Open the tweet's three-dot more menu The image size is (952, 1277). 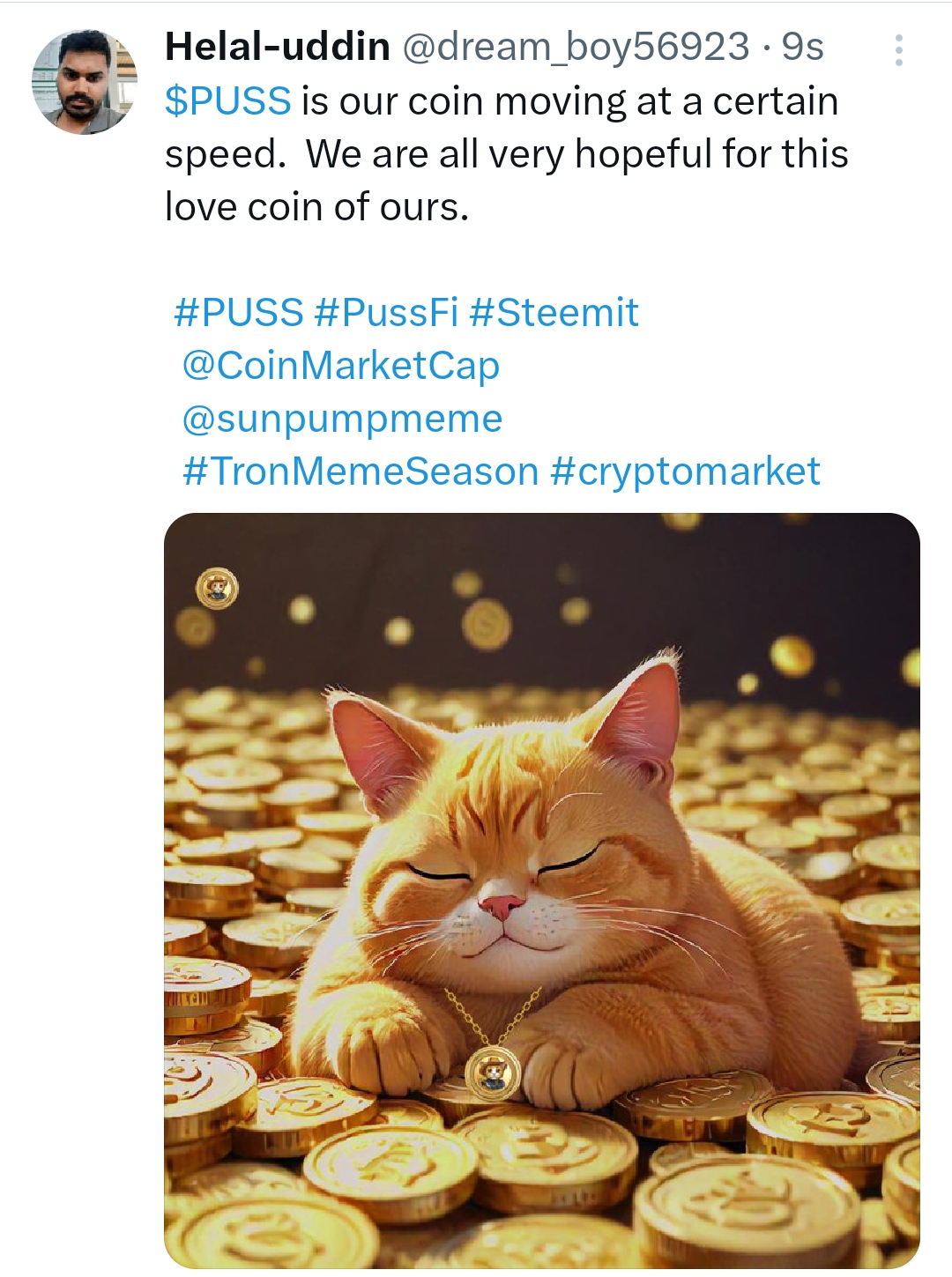[x=898, y=50]
